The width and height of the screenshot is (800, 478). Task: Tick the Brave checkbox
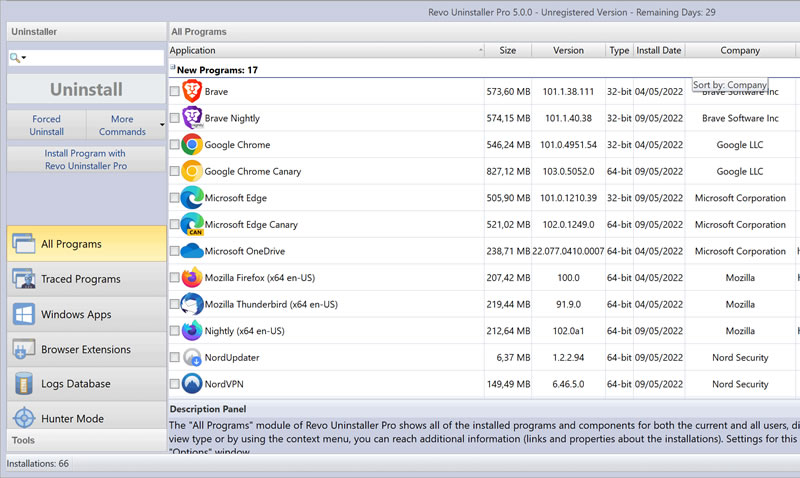pos(174,91)
